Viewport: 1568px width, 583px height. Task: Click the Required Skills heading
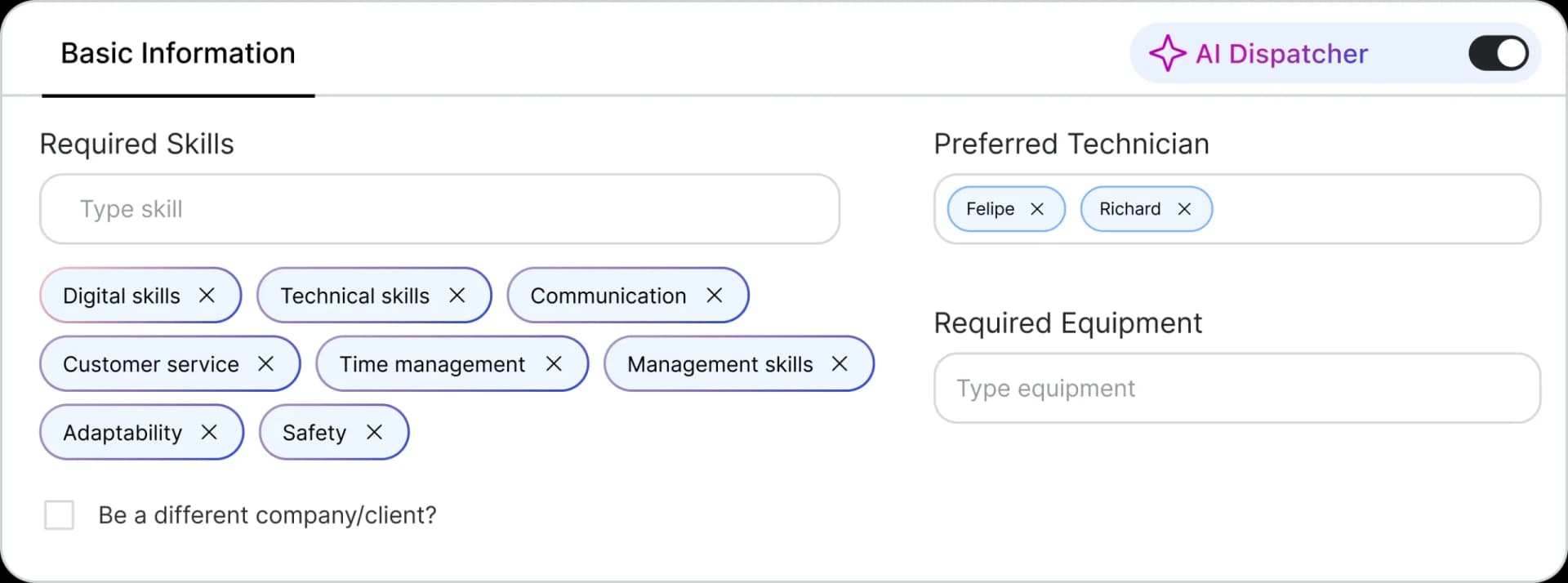tap(136, 144)
